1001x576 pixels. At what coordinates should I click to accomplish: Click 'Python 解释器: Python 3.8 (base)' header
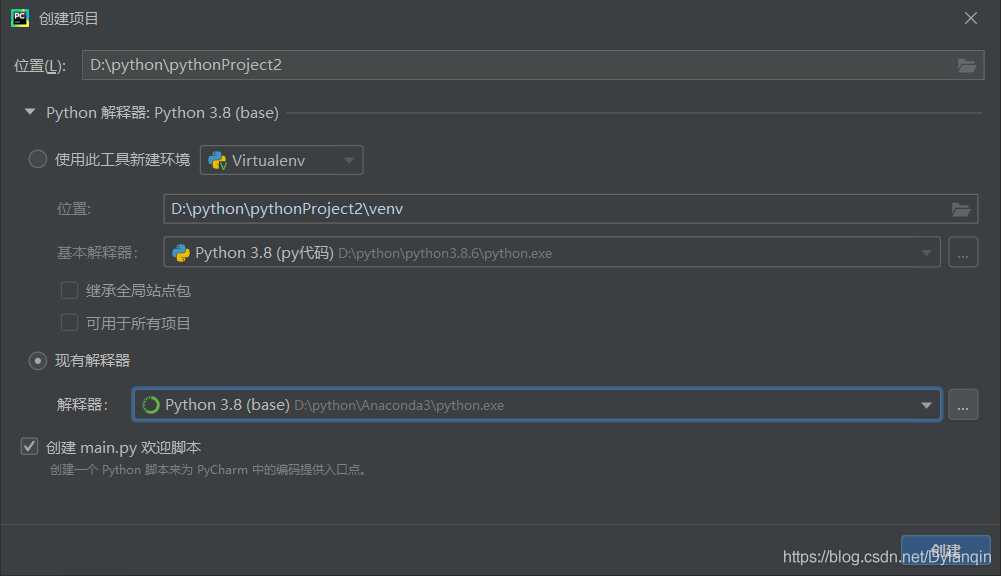pyautogui.click(x=162, y=112)
